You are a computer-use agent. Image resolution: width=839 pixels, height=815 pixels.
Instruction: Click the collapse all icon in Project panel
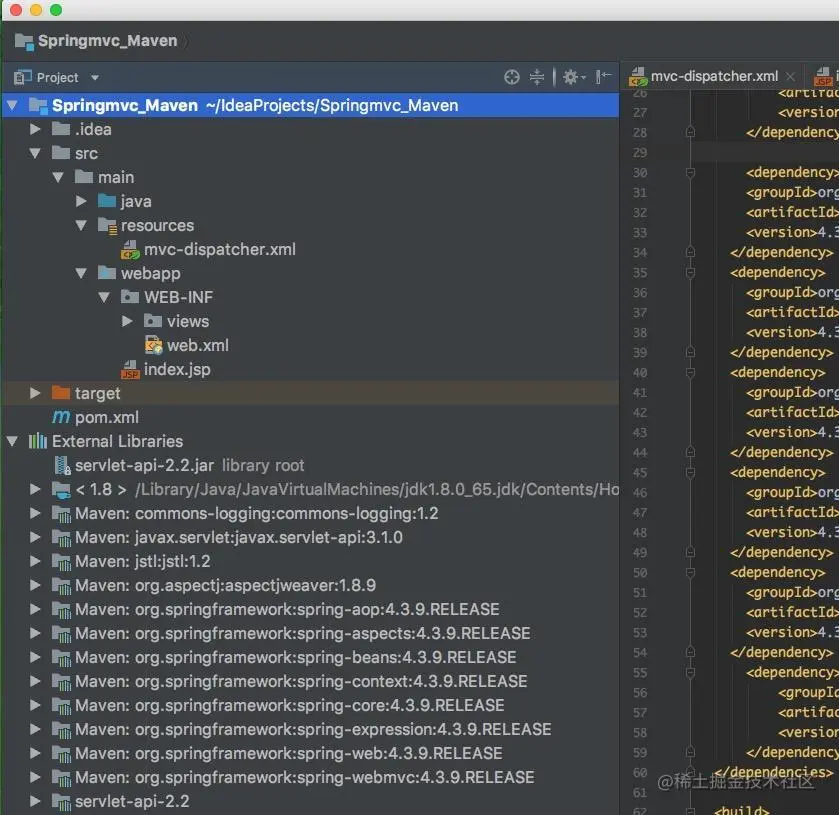[x=537, y=77]
